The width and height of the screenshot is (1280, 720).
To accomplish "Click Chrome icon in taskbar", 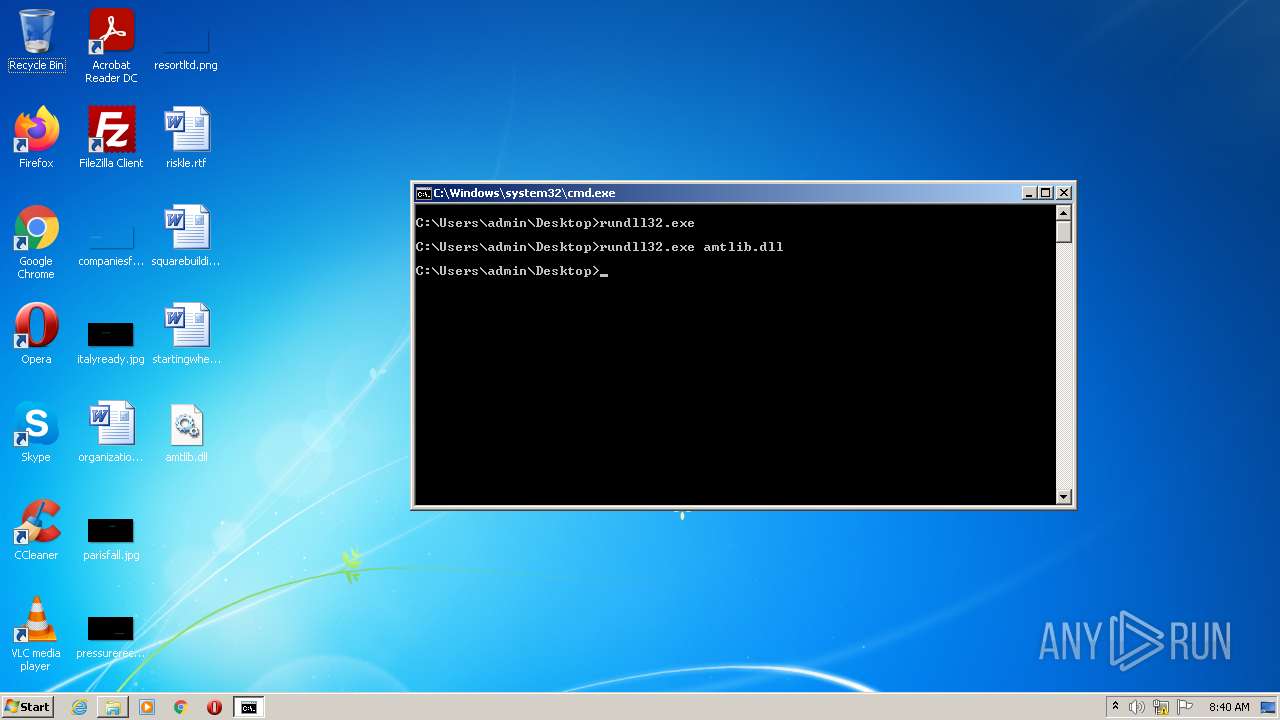I will (181, 707).
